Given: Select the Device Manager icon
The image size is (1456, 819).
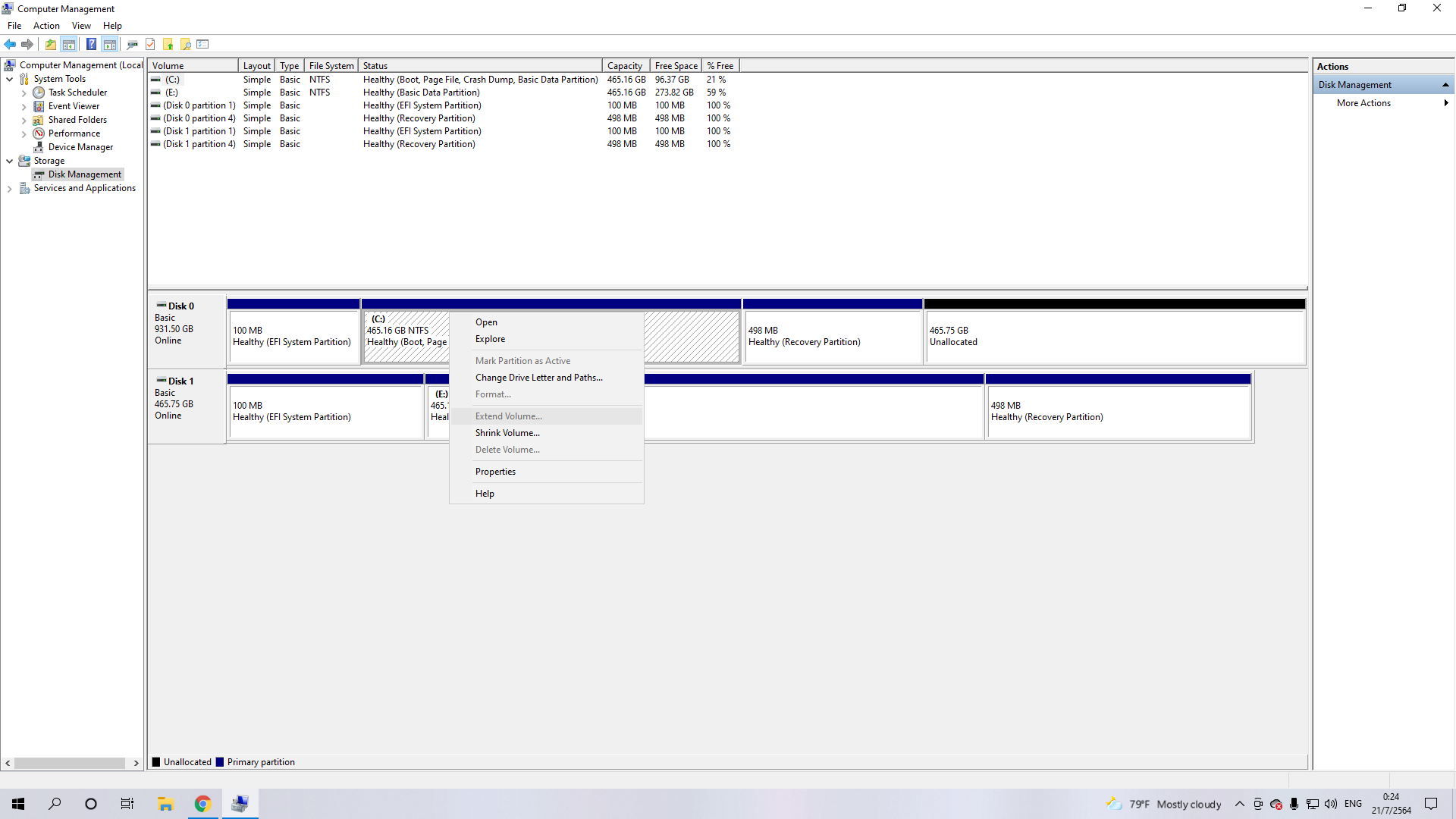Looking at the screenshot, I should click(x=39, y=147).
